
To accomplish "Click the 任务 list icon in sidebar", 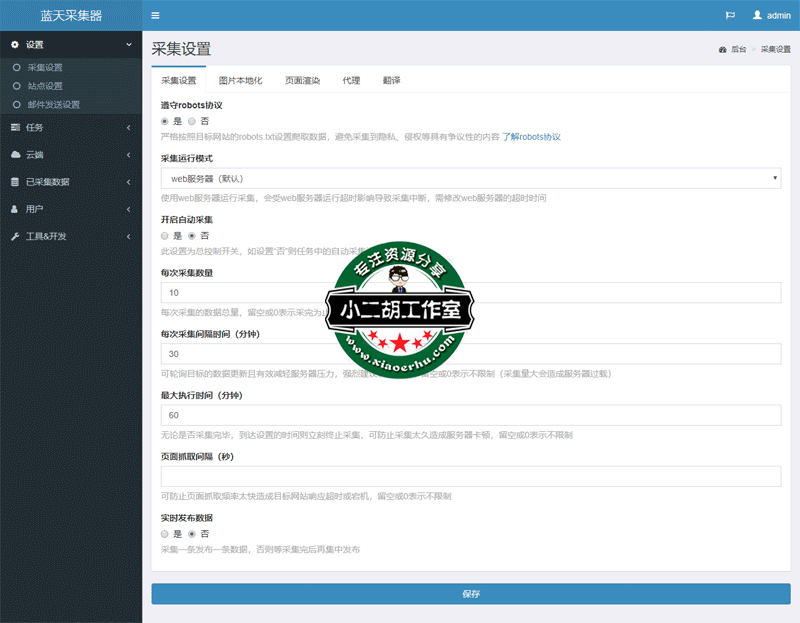I will pos(15,127).
